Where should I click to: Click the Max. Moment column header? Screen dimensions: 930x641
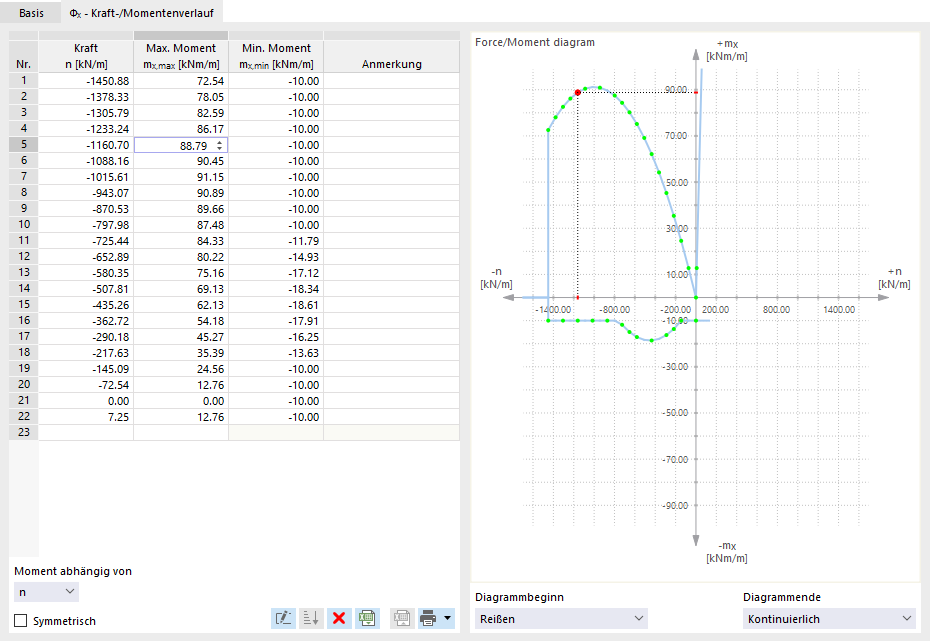[x=181, y=56]
